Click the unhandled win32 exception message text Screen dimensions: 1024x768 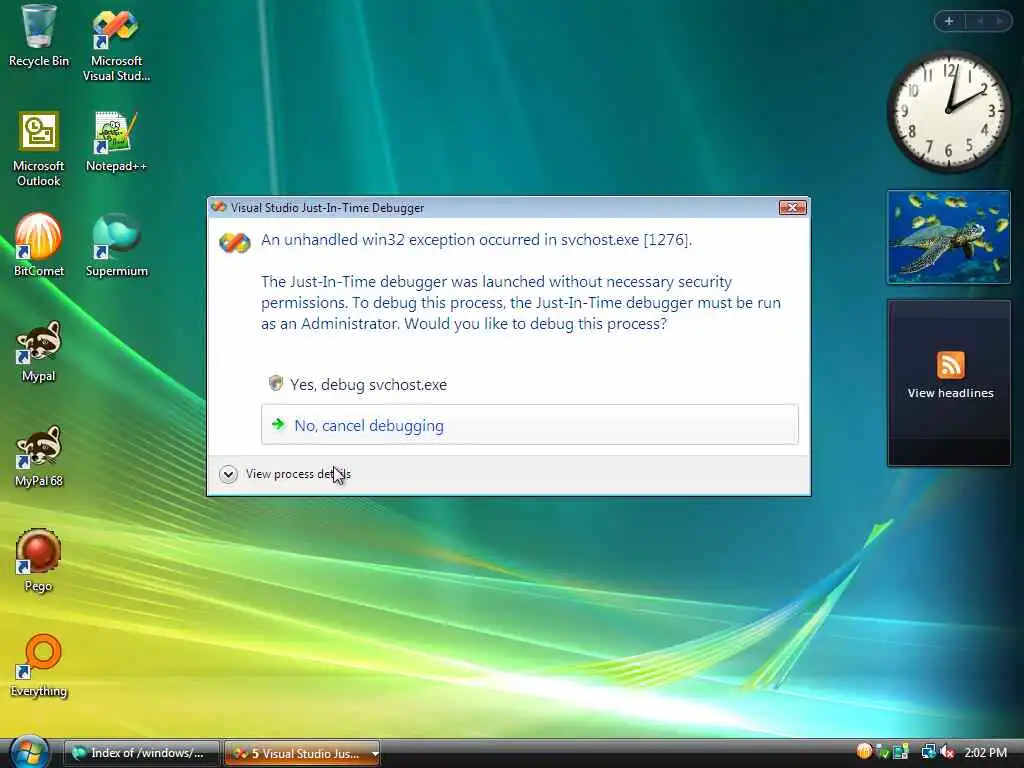coord(476,240)
